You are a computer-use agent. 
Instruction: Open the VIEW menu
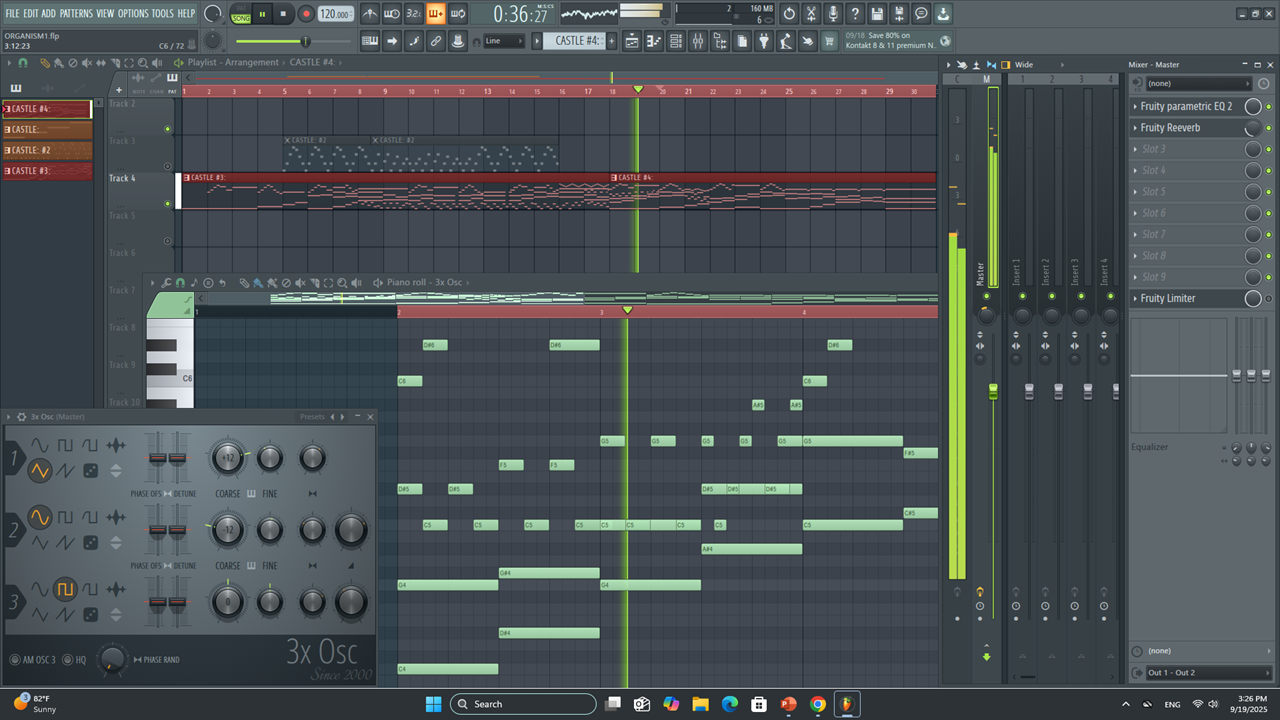[x=105, y=14]
